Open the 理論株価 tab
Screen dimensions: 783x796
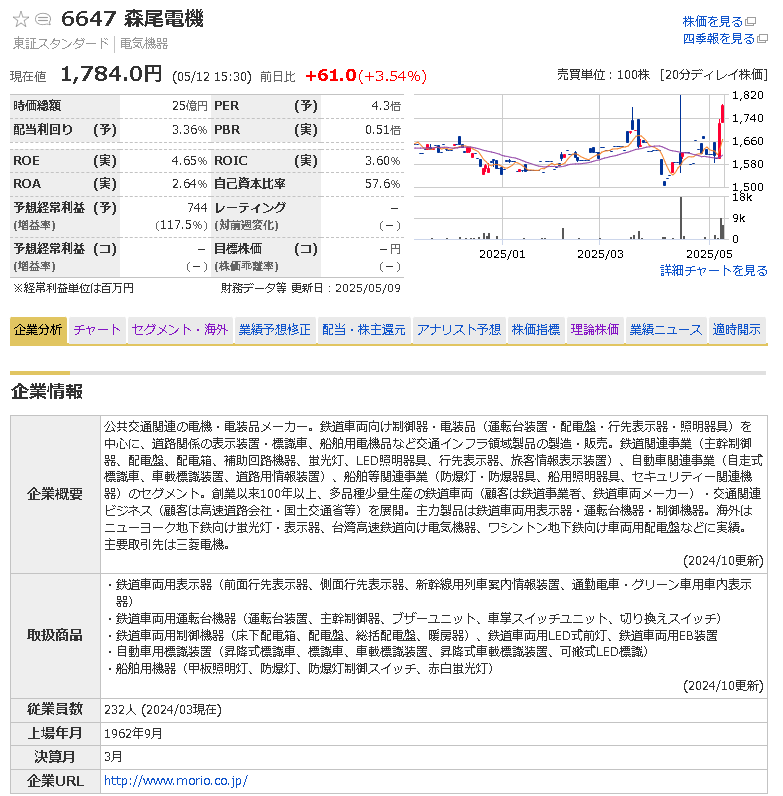[x=594, y=329]
